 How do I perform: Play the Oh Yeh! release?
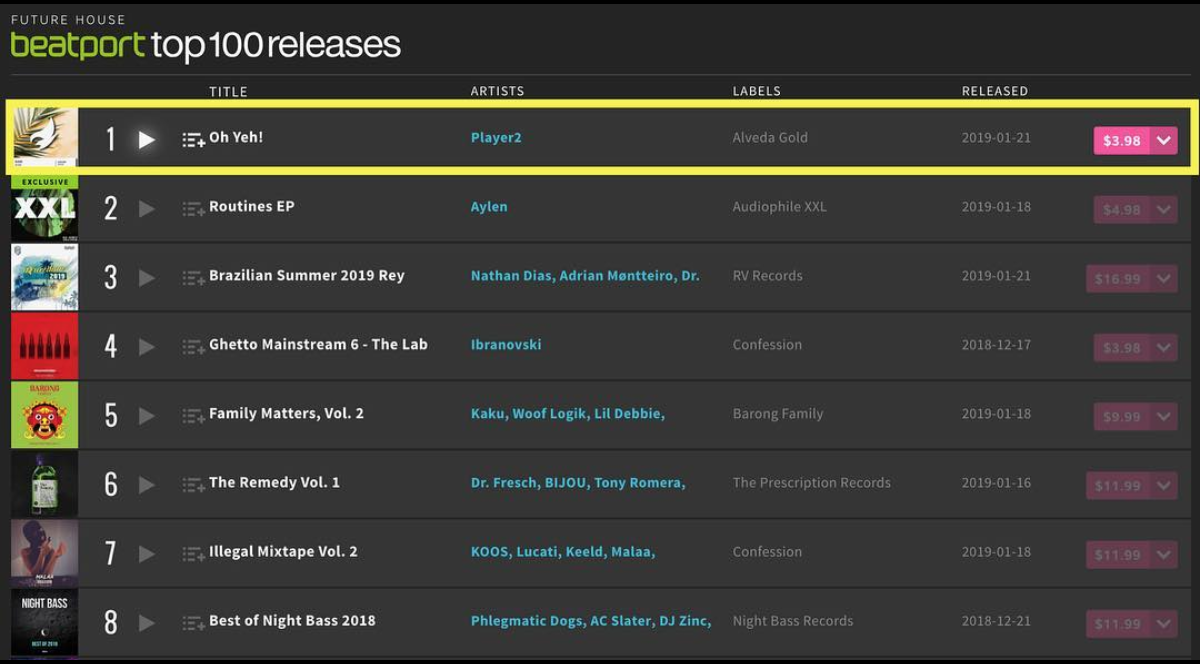click(x=147, y=139)
